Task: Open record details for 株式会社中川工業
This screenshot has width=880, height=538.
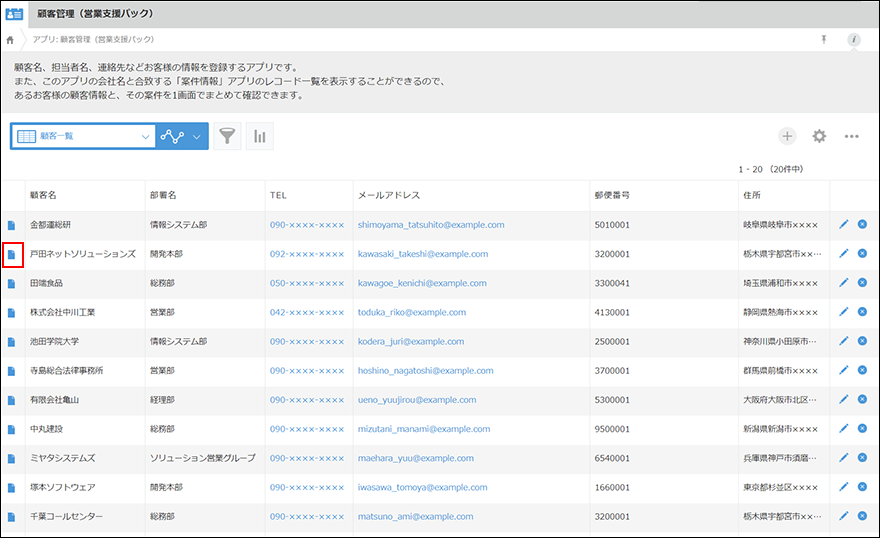Action: pyautogui.click(x=11, y=312)
